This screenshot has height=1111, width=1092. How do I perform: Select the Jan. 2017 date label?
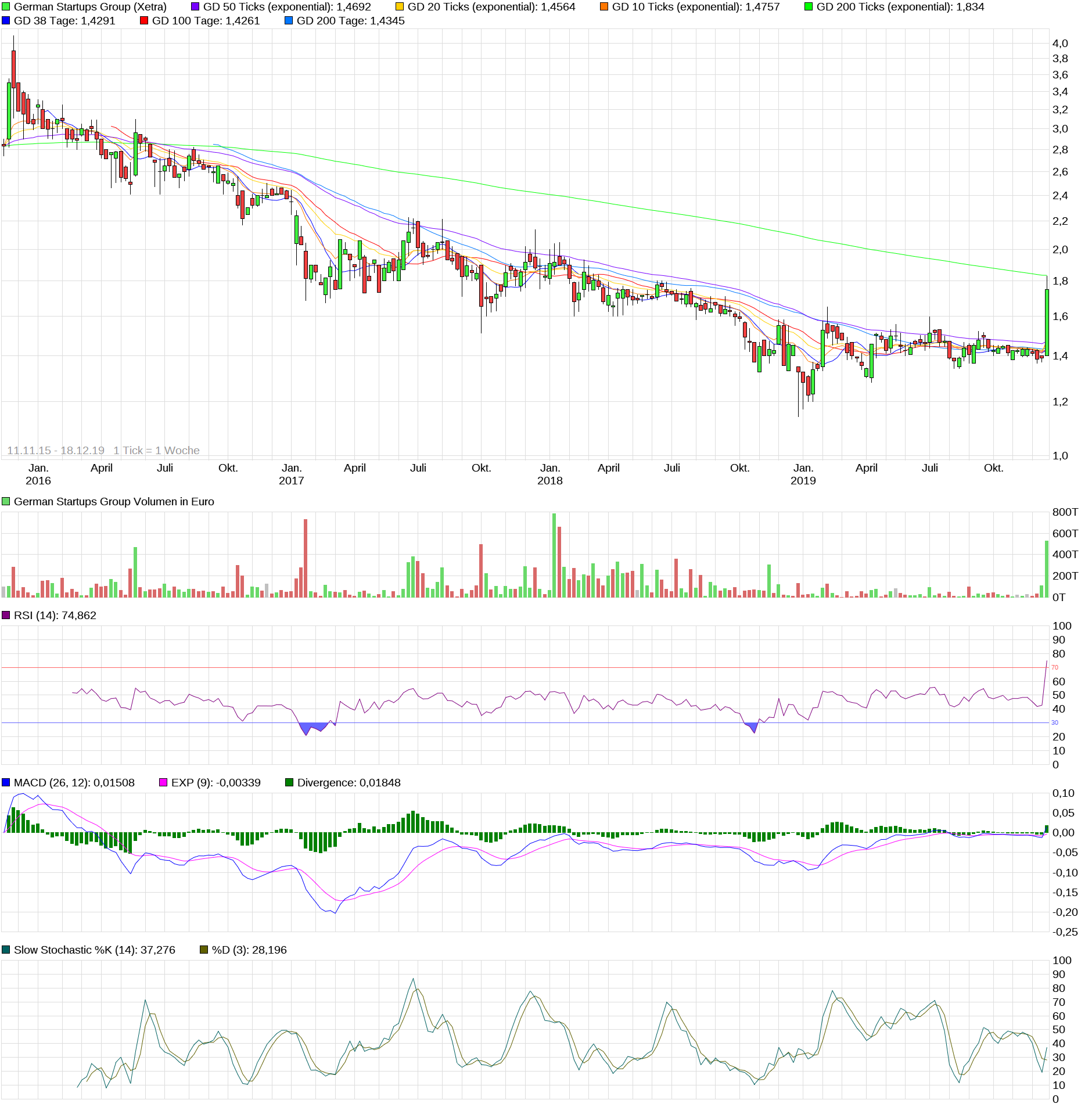coord(292,474)
